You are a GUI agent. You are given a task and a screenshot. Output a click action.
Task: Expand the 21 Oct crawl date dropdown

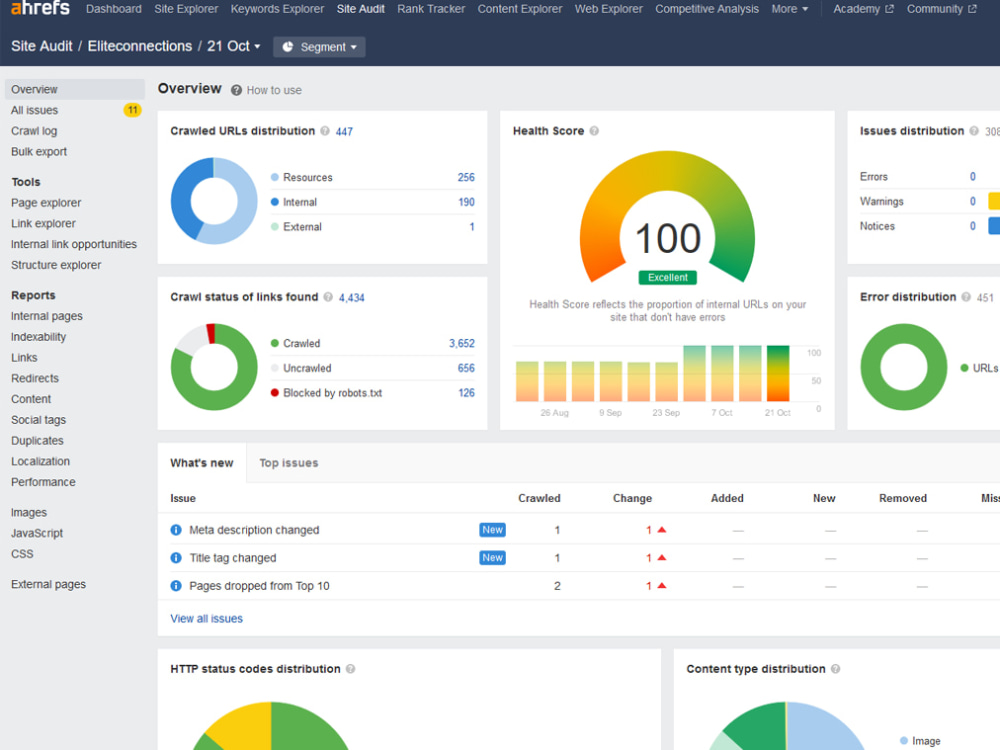pos(233,47)
